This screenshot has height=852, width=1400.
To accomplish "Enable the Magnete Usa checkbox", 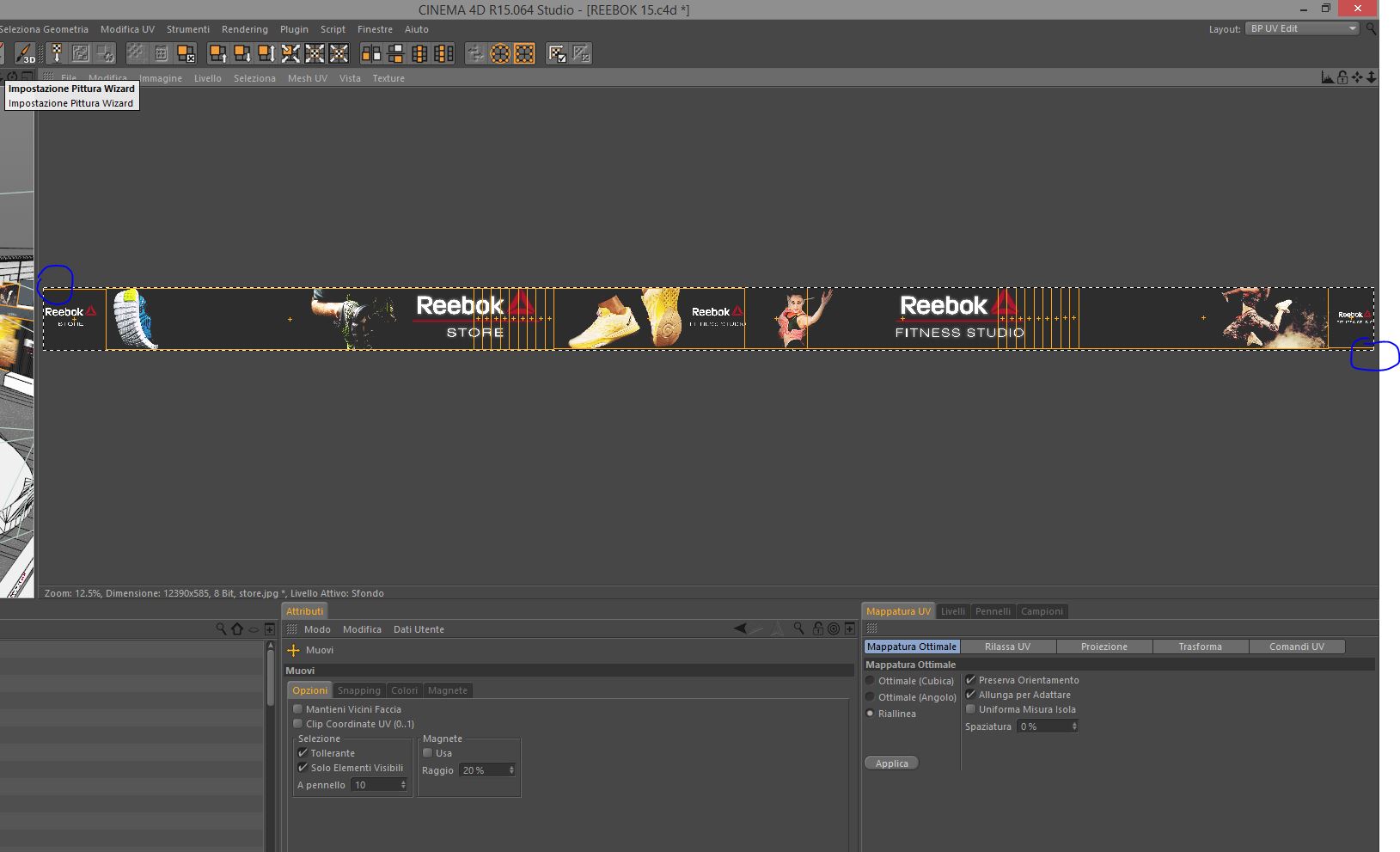I will (x=427, y=753).
